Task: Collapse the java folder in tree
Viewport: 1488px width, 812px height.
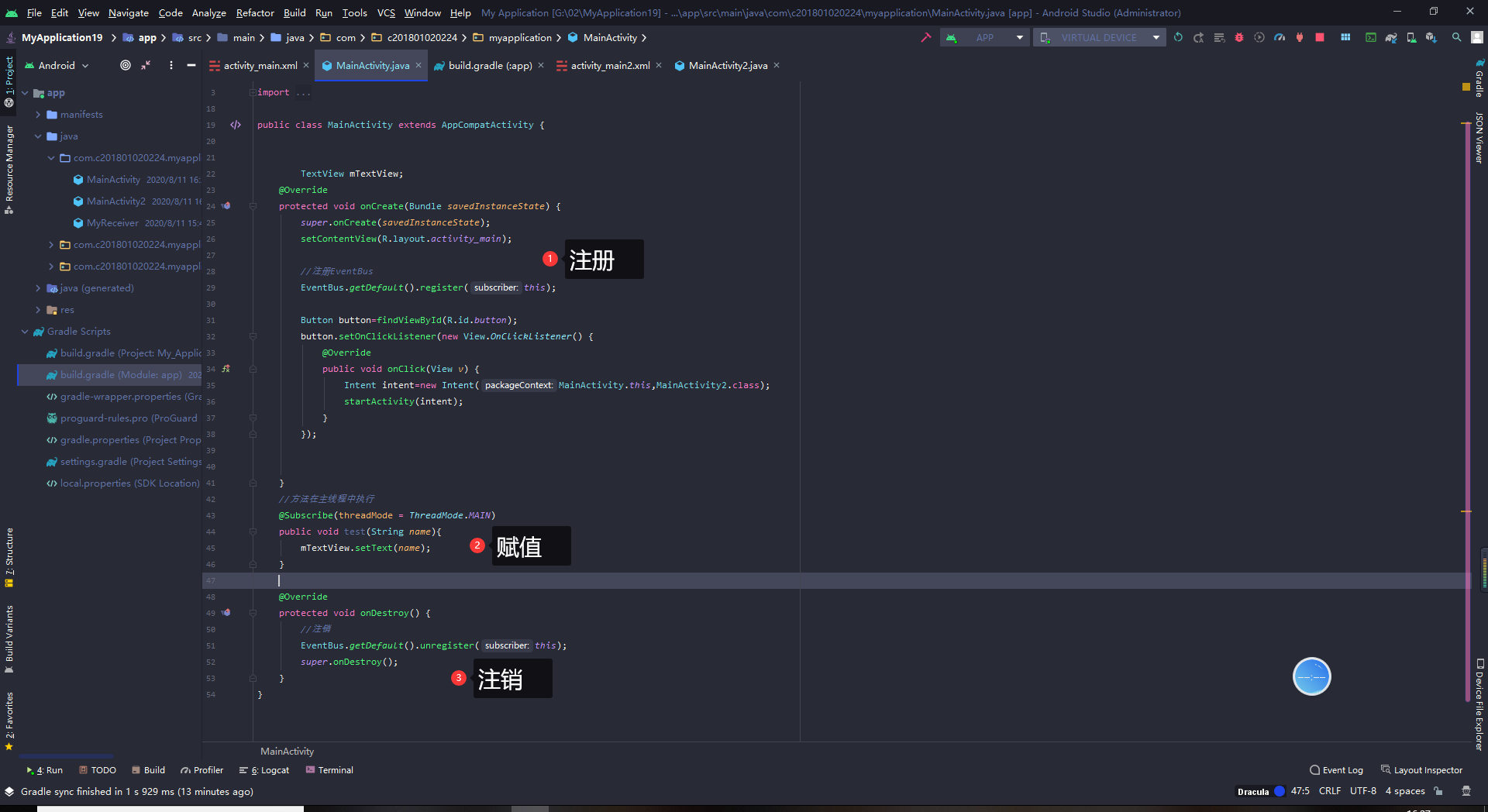Action: (x=38, y=136)
